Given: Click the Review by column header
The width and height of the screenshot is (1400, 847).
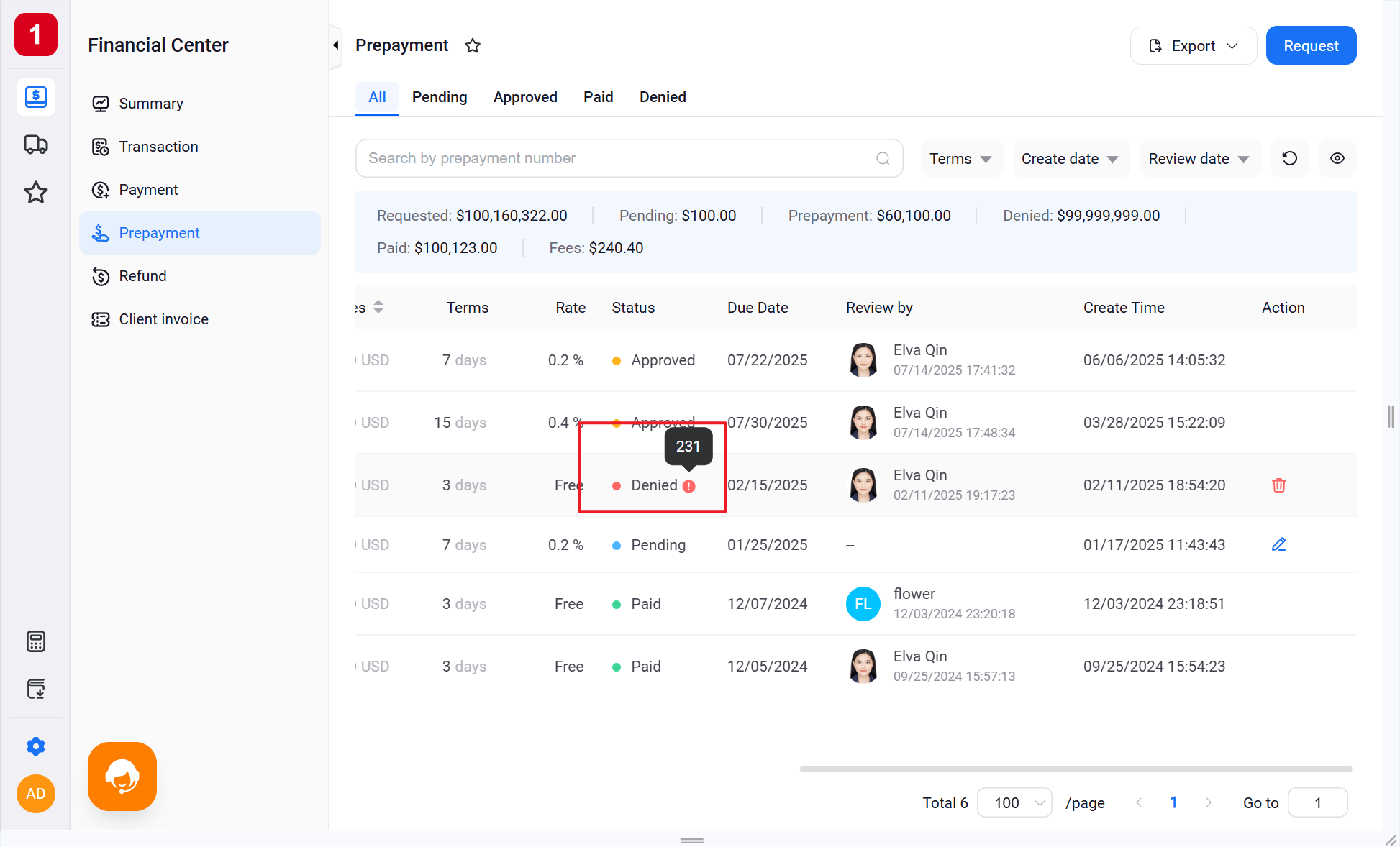Looking at the screenshot, I should (x=879, y=308).
